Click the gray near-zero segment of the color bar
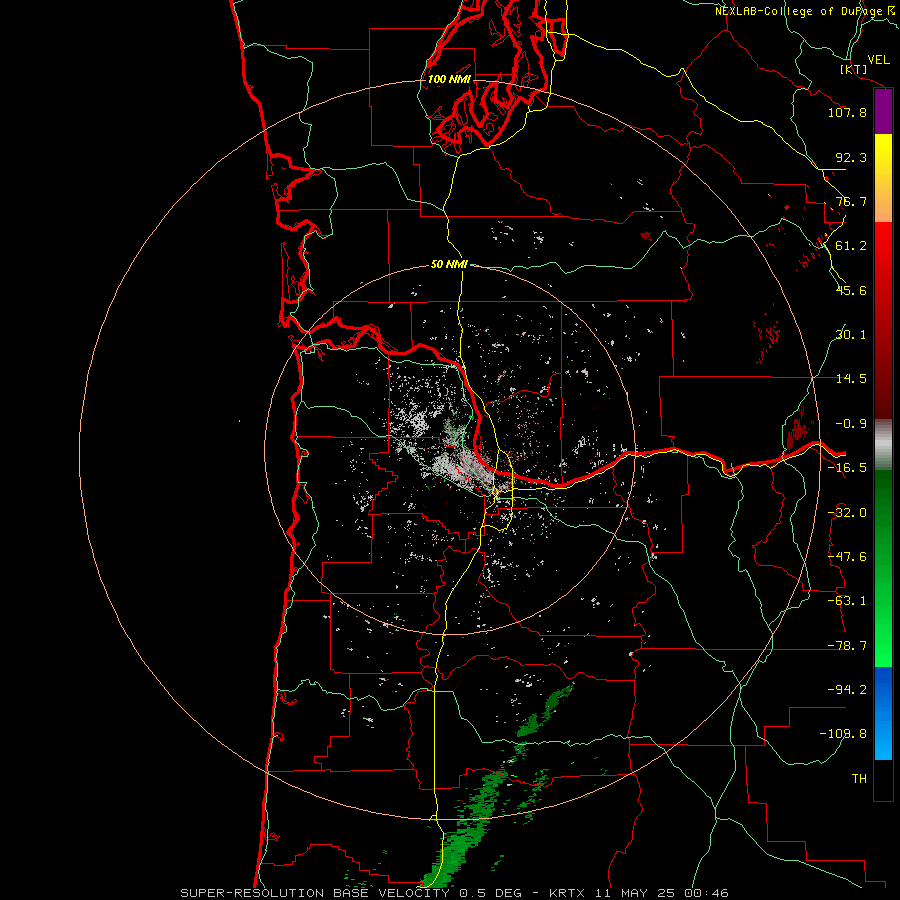The width and height of the screenshot is (900, 900). (x=883, y=442)
